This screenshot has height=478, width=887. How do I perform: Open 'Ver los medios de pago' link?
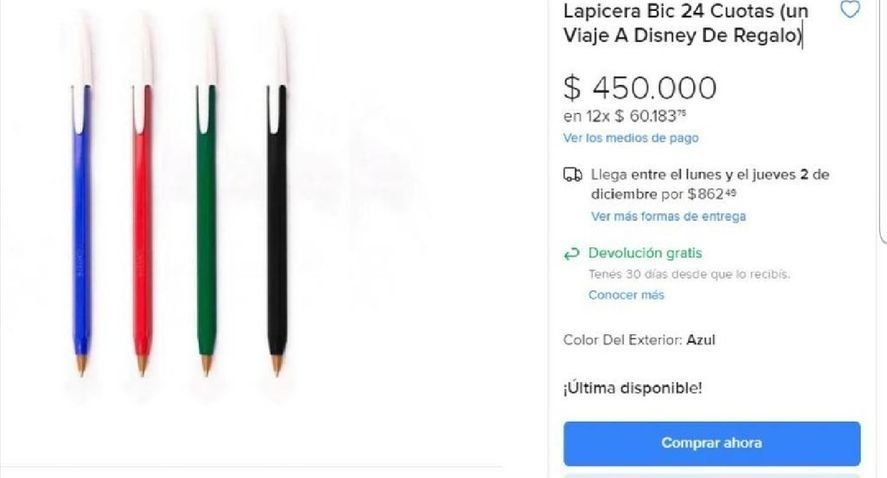pyautogui.click(x=630, y=138)
